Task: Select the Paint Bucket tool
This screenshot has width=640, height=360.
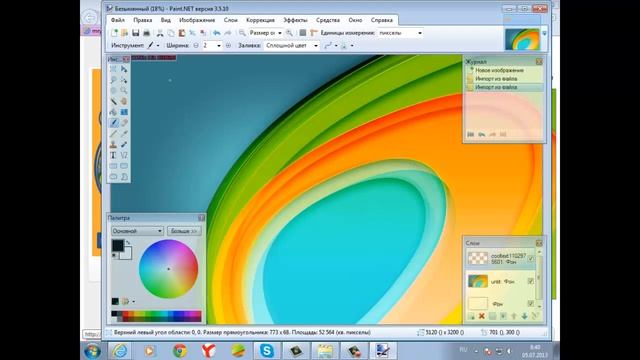Action: [113, 112]
